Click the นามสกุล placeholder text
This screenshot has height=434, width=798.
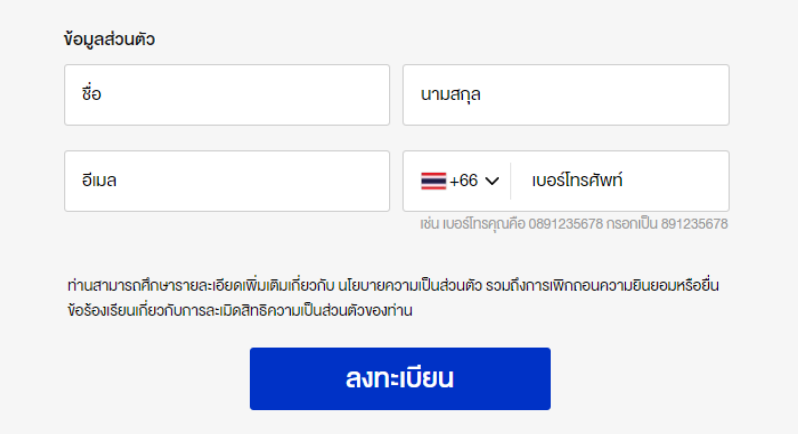[x=450, y=95]
